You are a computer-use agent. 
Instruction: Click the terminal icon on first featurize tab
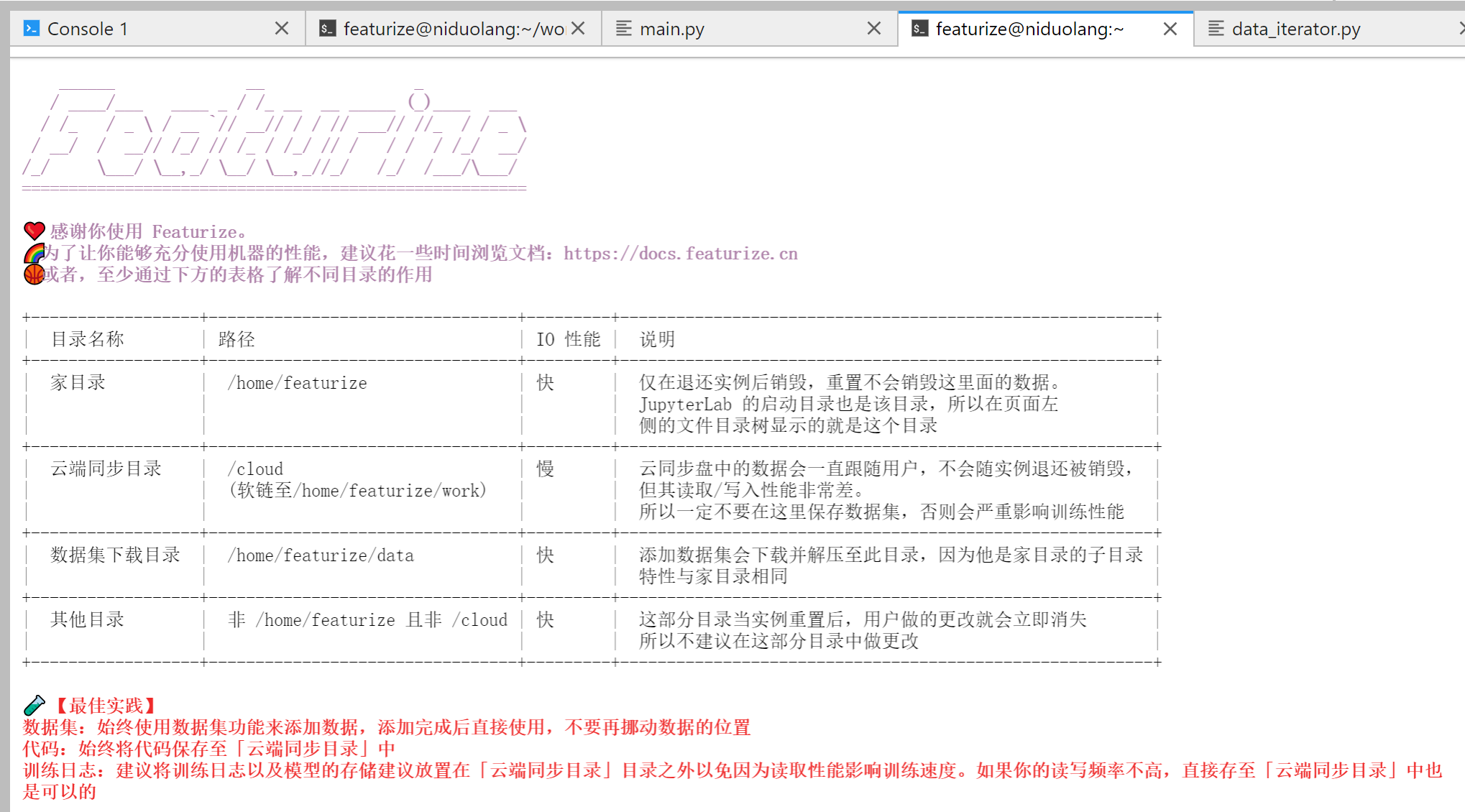pyautogui.click(x=328, y=29)
